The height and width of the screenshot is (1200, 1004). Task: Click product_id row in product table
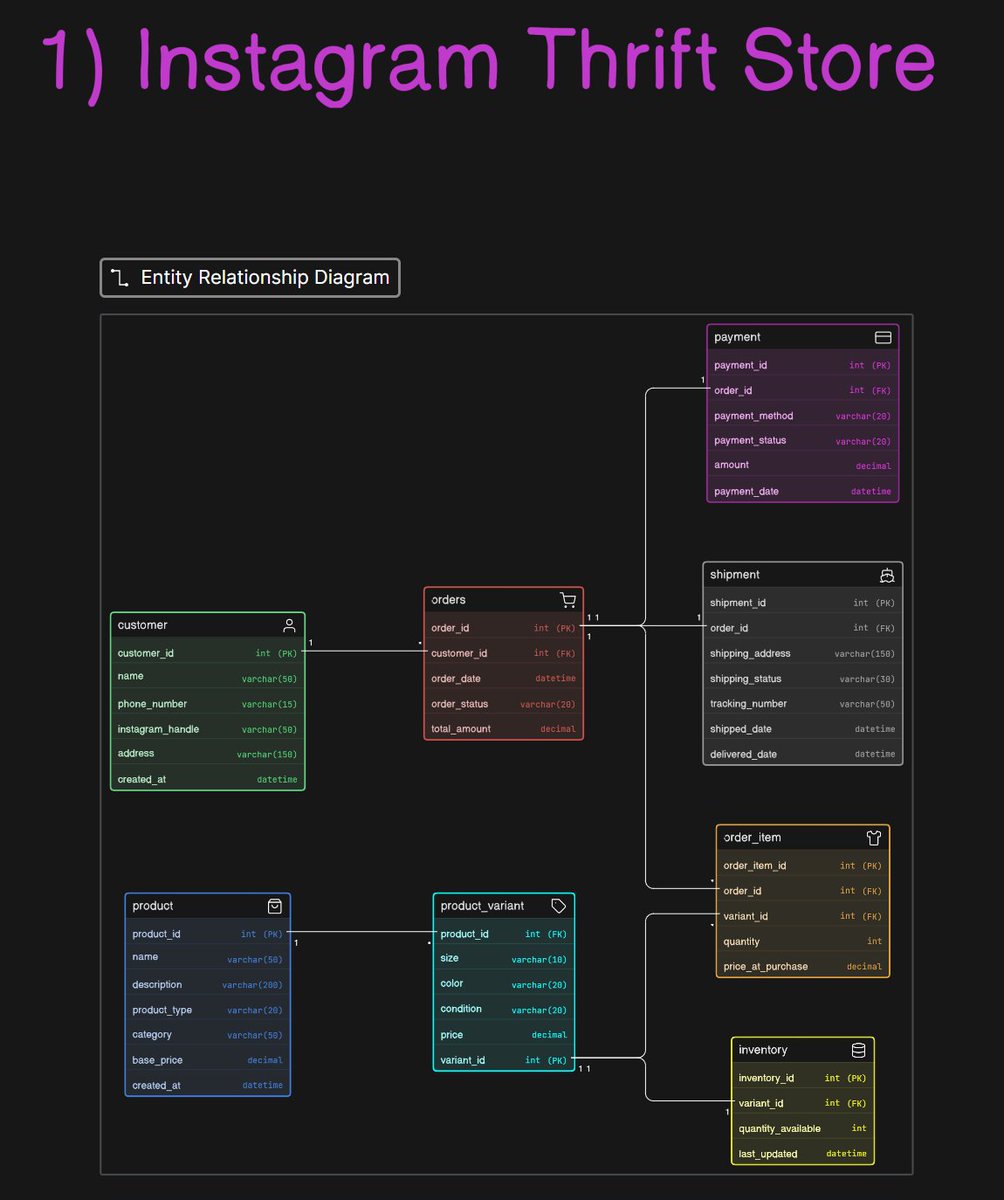coord(208,935)
